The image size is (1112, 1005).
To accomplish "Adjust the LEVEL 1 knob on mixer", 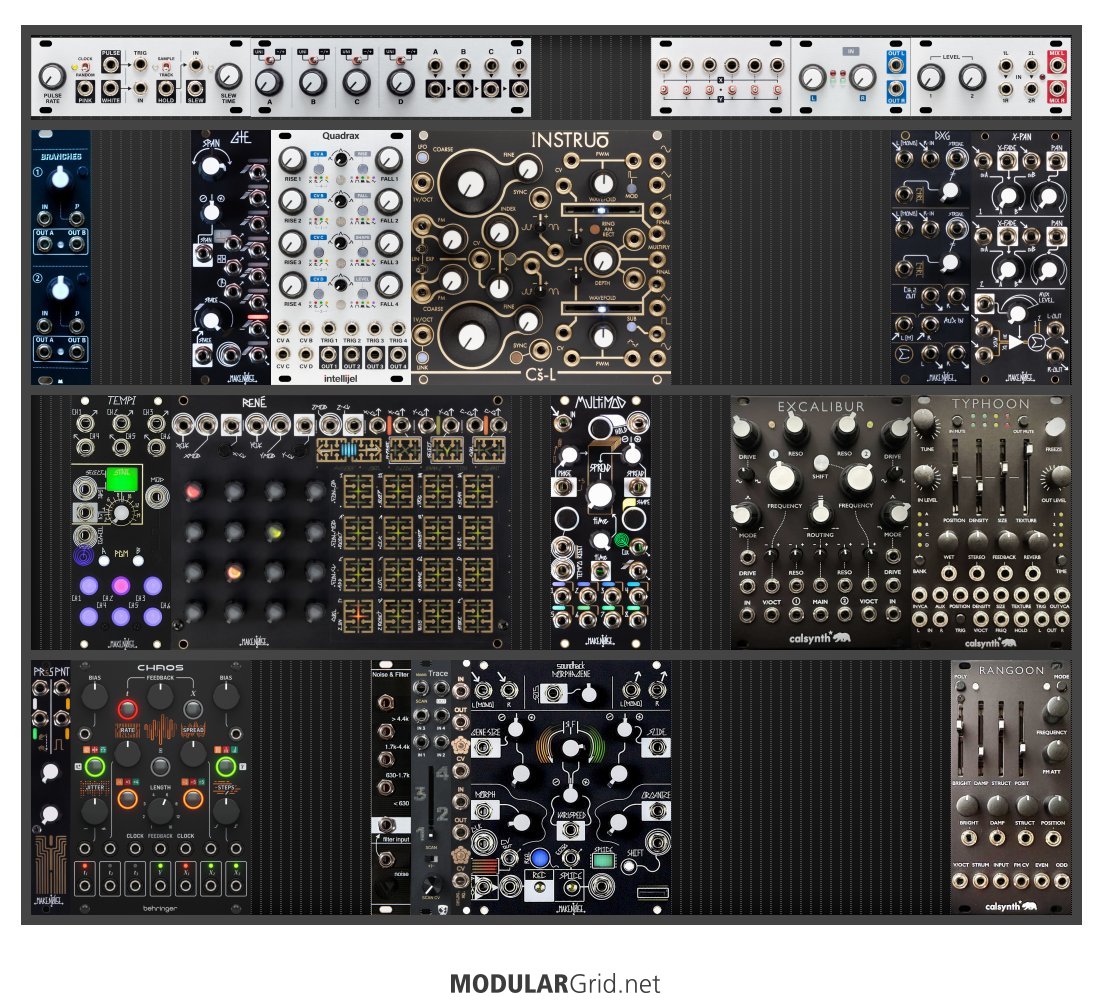I will coord(931,77).
